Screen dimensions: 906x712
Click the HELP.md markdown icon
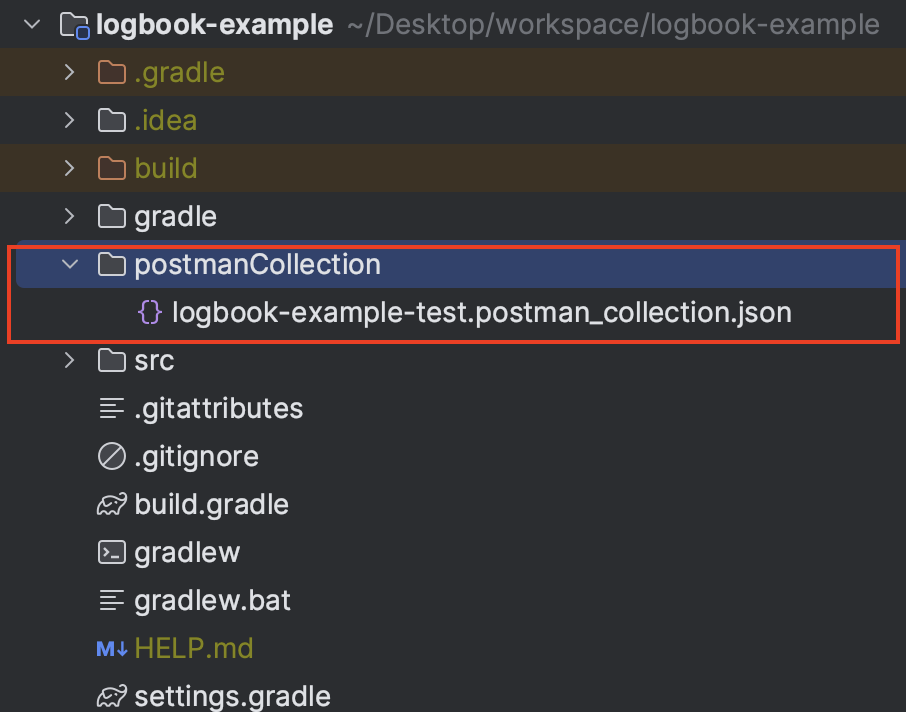(111, 649)
